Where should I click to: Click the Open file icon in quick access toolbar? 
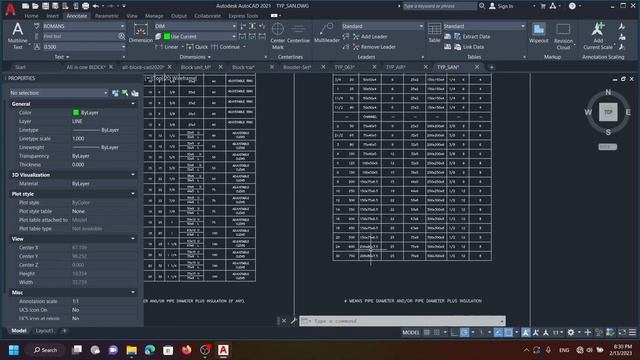tap(35, 6)
